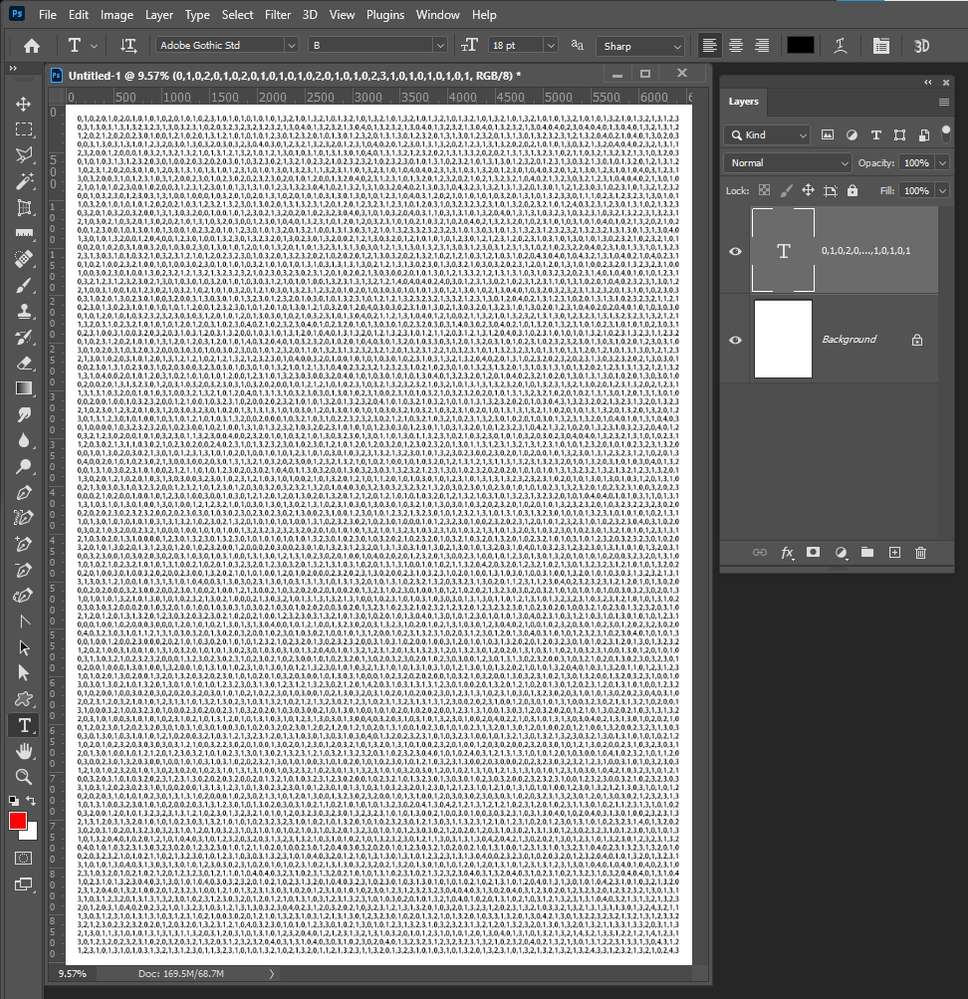
Task: Select the Move tool
Action: point(24,104)
